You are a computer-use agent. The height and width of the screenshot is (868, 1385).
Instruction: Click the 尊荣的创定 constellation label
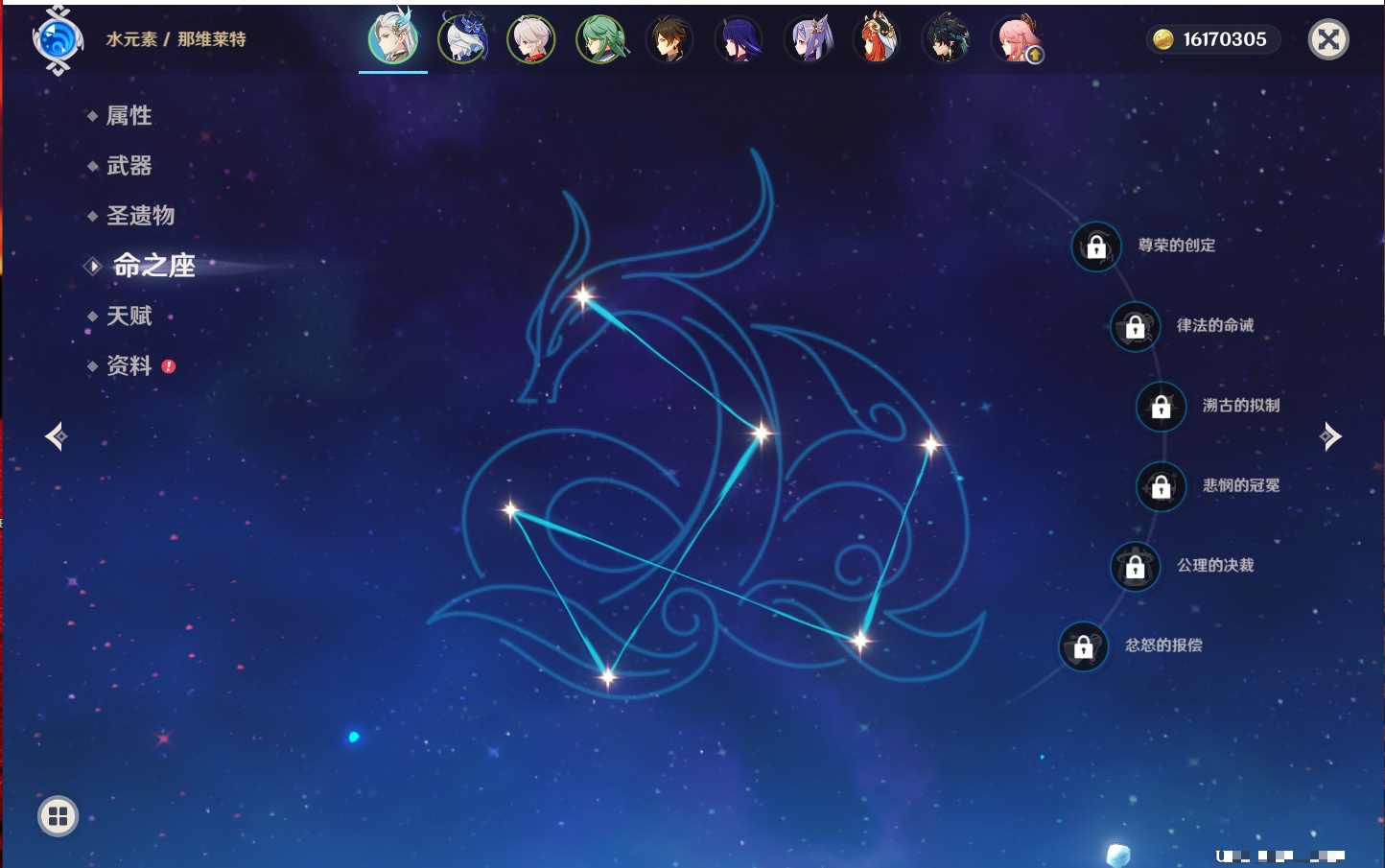(1176, 246)
